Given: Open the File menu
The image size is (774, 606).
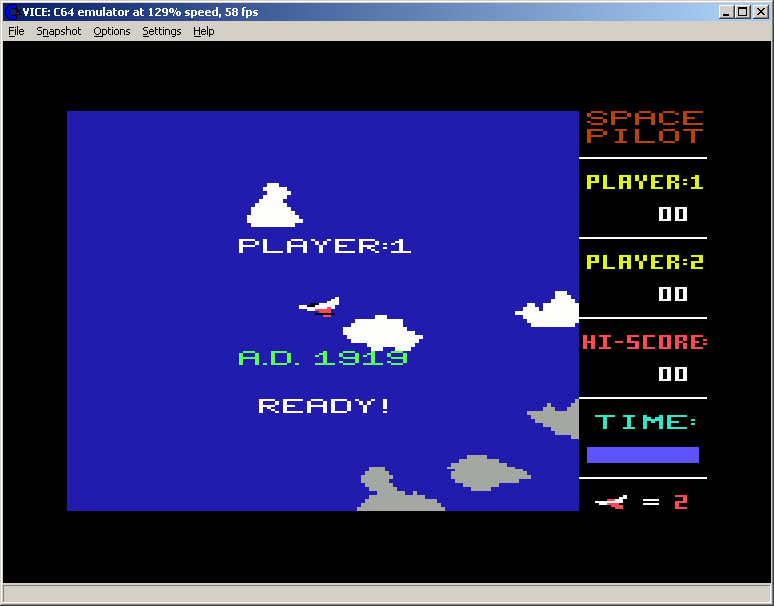Looking at the screenshot, I should (16, 31).
